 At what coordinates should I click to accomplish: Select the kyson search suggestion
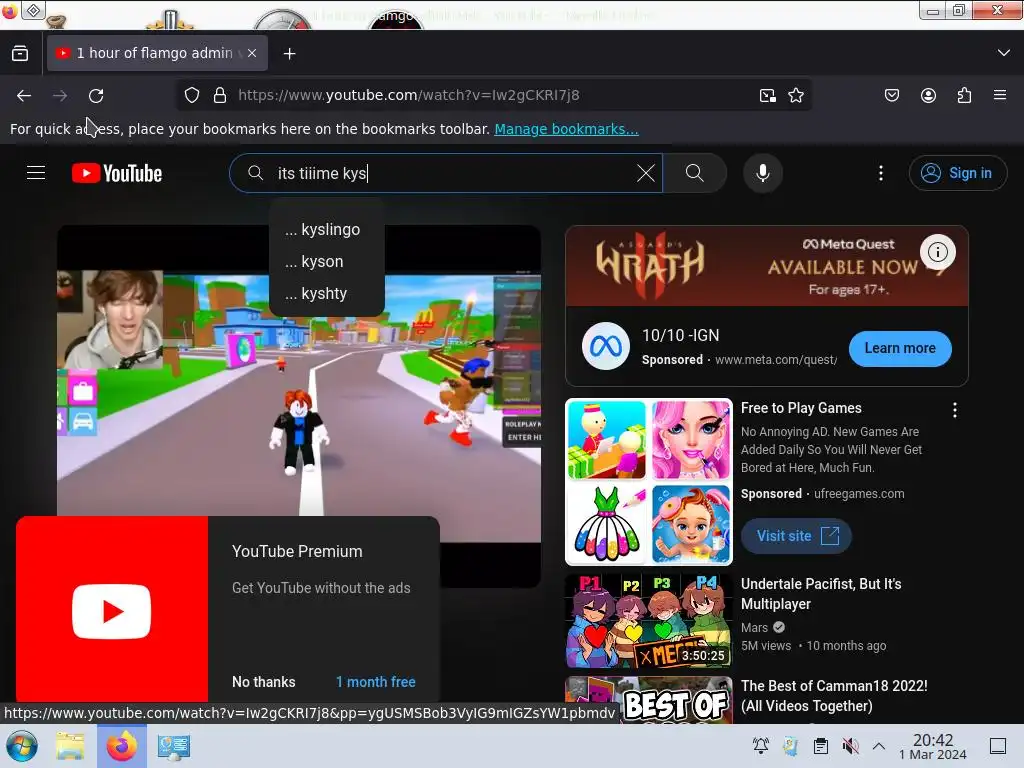[327, 261]
